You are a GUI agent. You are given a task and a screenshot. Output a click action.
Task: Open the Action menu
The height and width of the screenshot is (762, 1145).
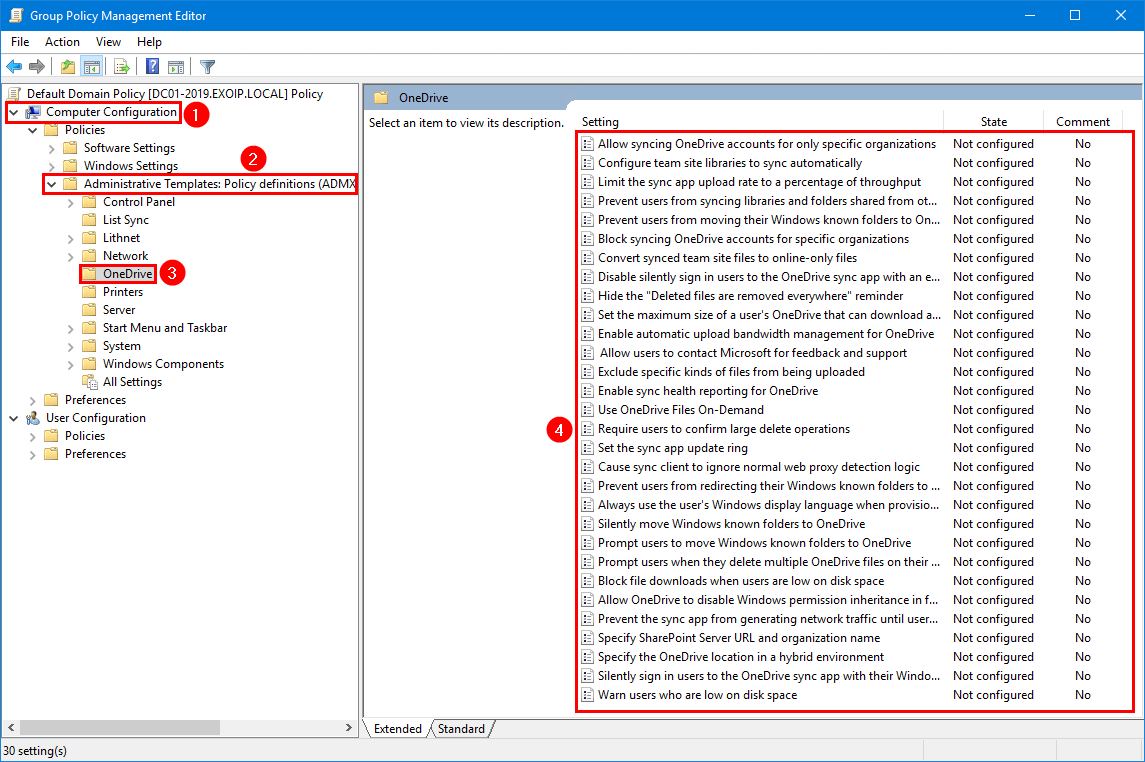62,42
